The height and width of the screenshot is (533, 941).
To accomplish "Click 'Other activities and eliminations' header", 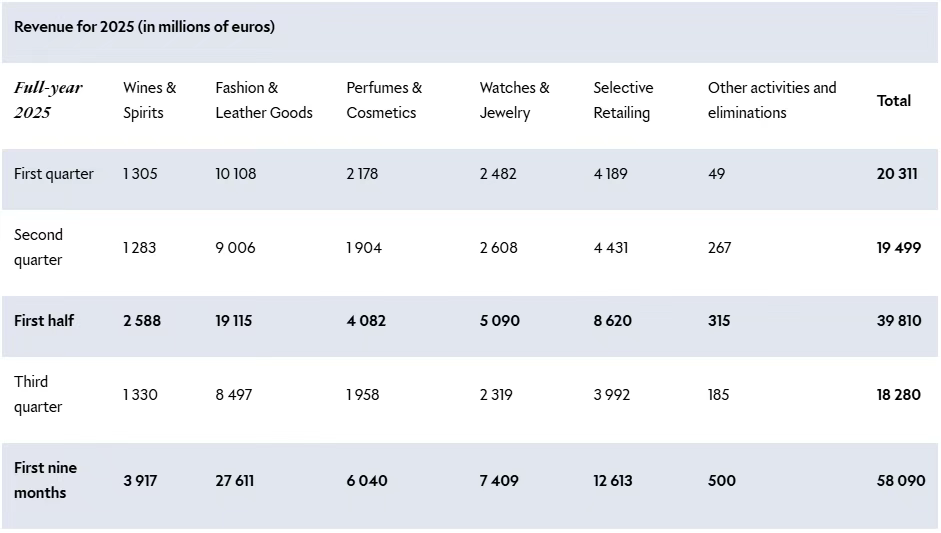I will [x=771, y=100].
